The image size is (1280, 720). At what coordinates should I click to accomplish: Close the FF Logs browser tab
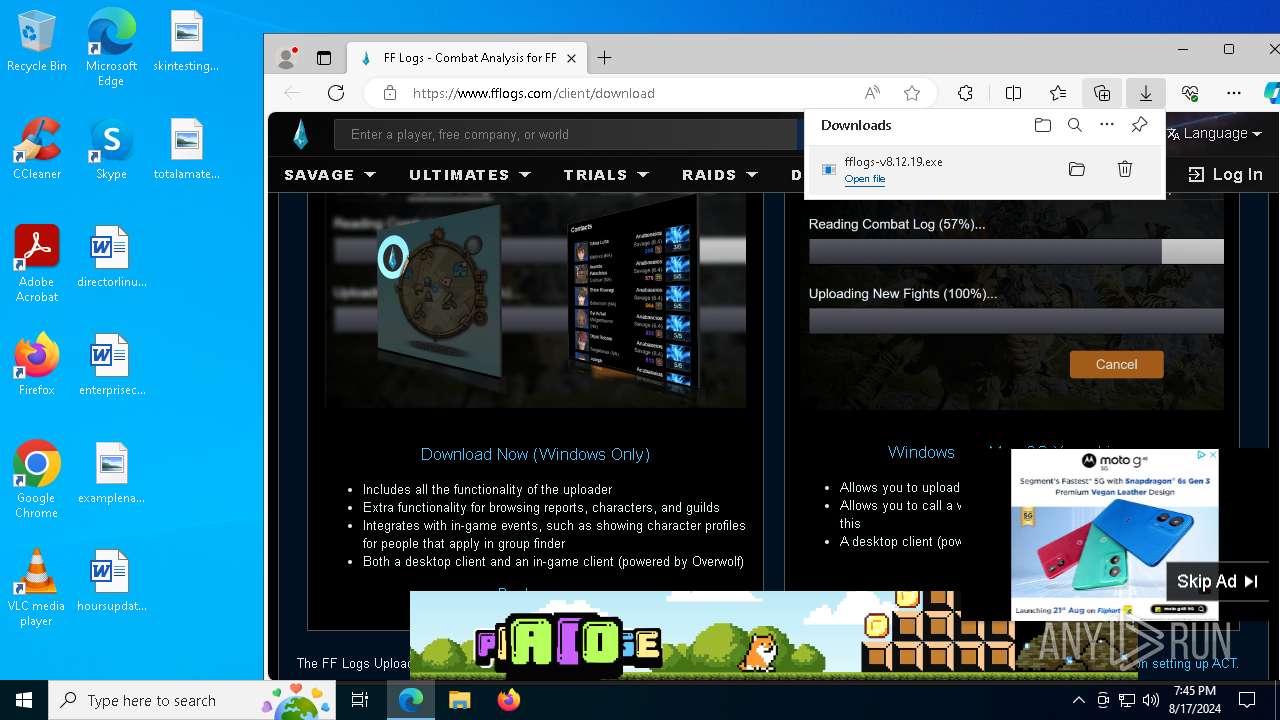572,58
